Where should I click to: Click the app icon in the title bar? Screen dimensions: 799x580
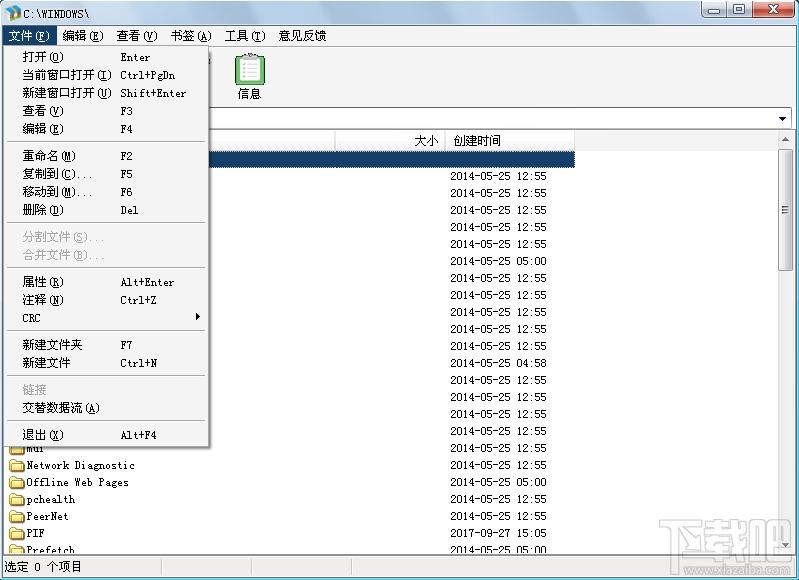coord(12,13)
